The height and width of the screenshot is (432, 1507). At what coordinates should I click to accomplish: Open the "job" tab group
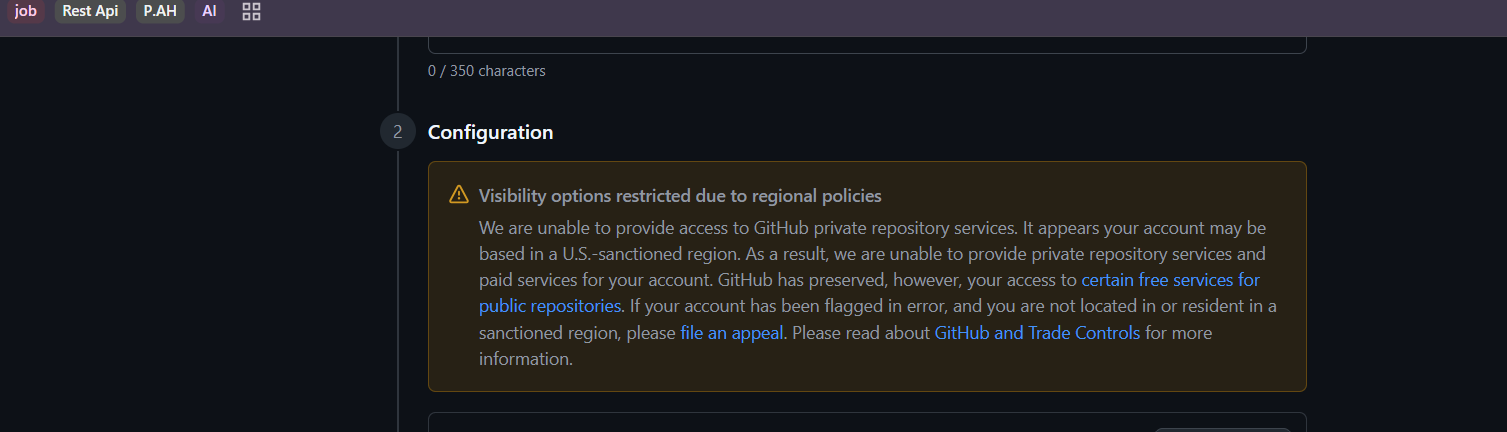click(25, 12)
